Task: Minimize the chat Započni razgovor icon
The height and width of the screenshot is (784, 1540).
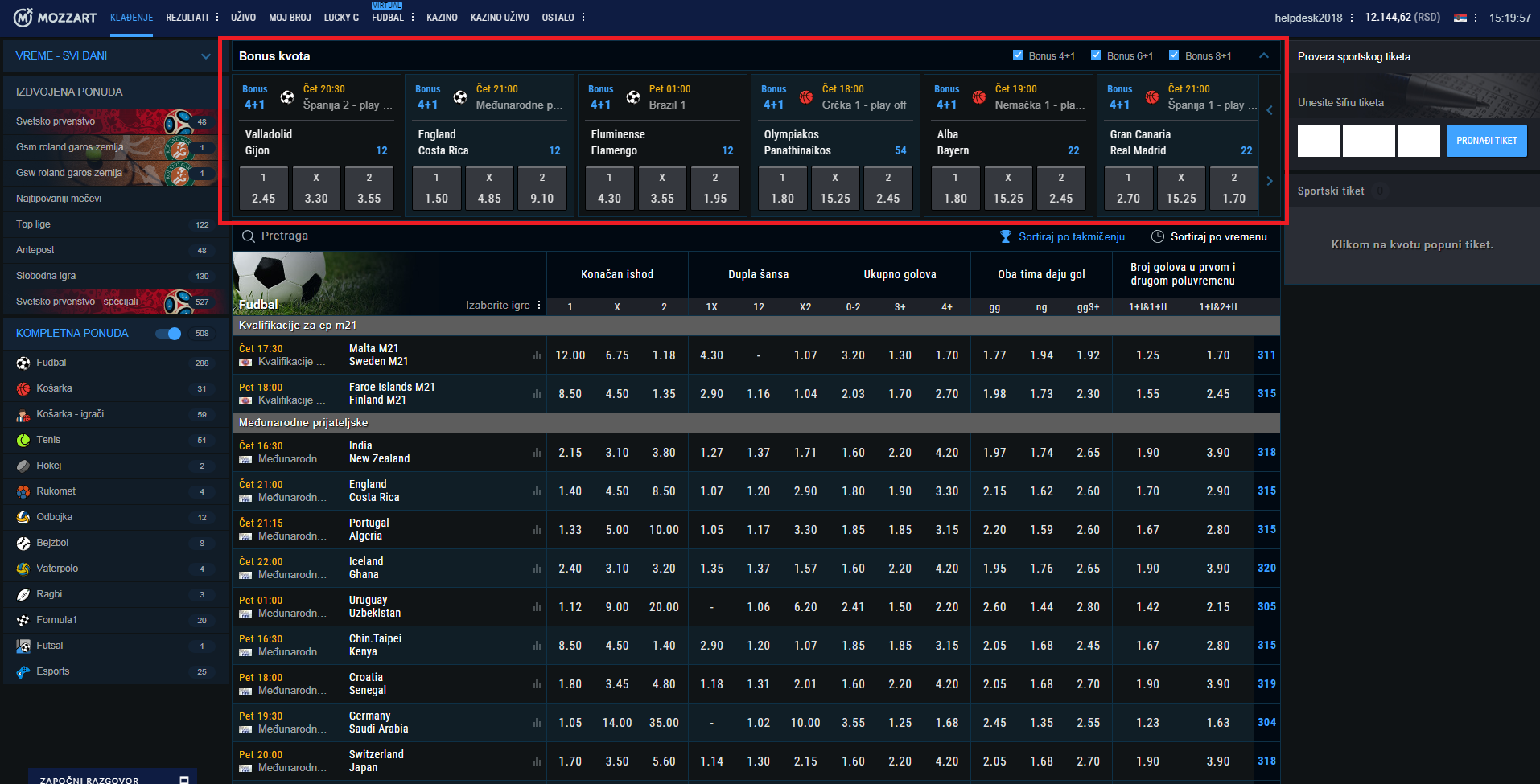Action: (184, 780)
